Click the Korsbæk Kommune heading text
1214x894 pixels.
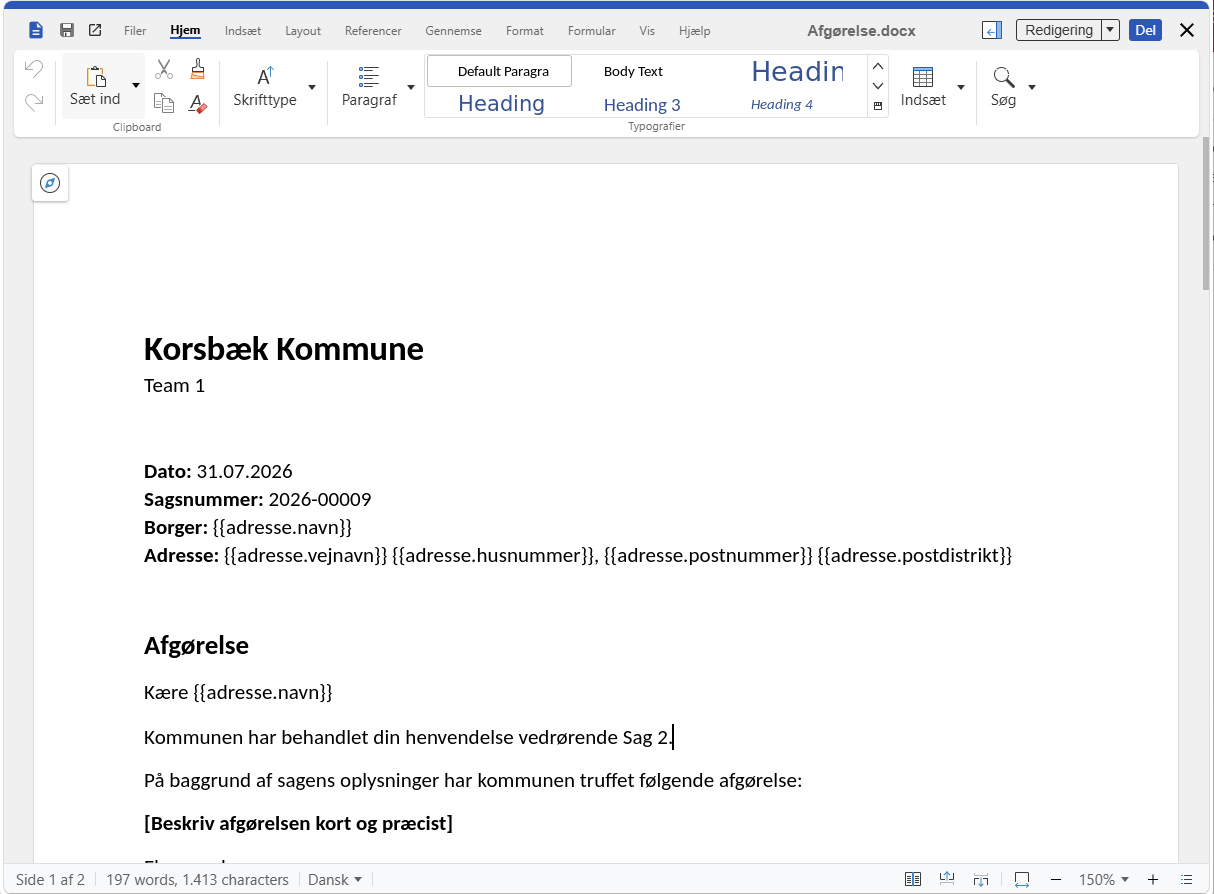click(284, 349)
